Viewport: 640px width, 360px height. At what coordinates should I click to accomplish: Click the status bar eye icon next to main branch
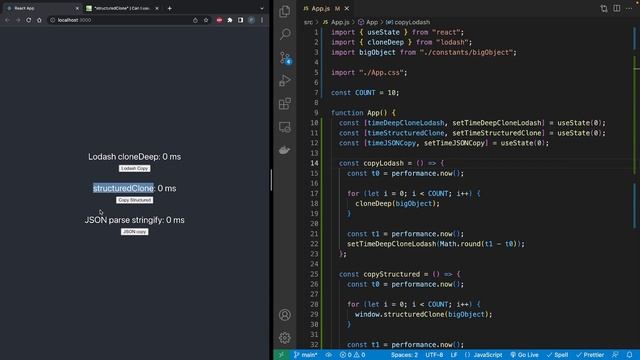point(329,355)
